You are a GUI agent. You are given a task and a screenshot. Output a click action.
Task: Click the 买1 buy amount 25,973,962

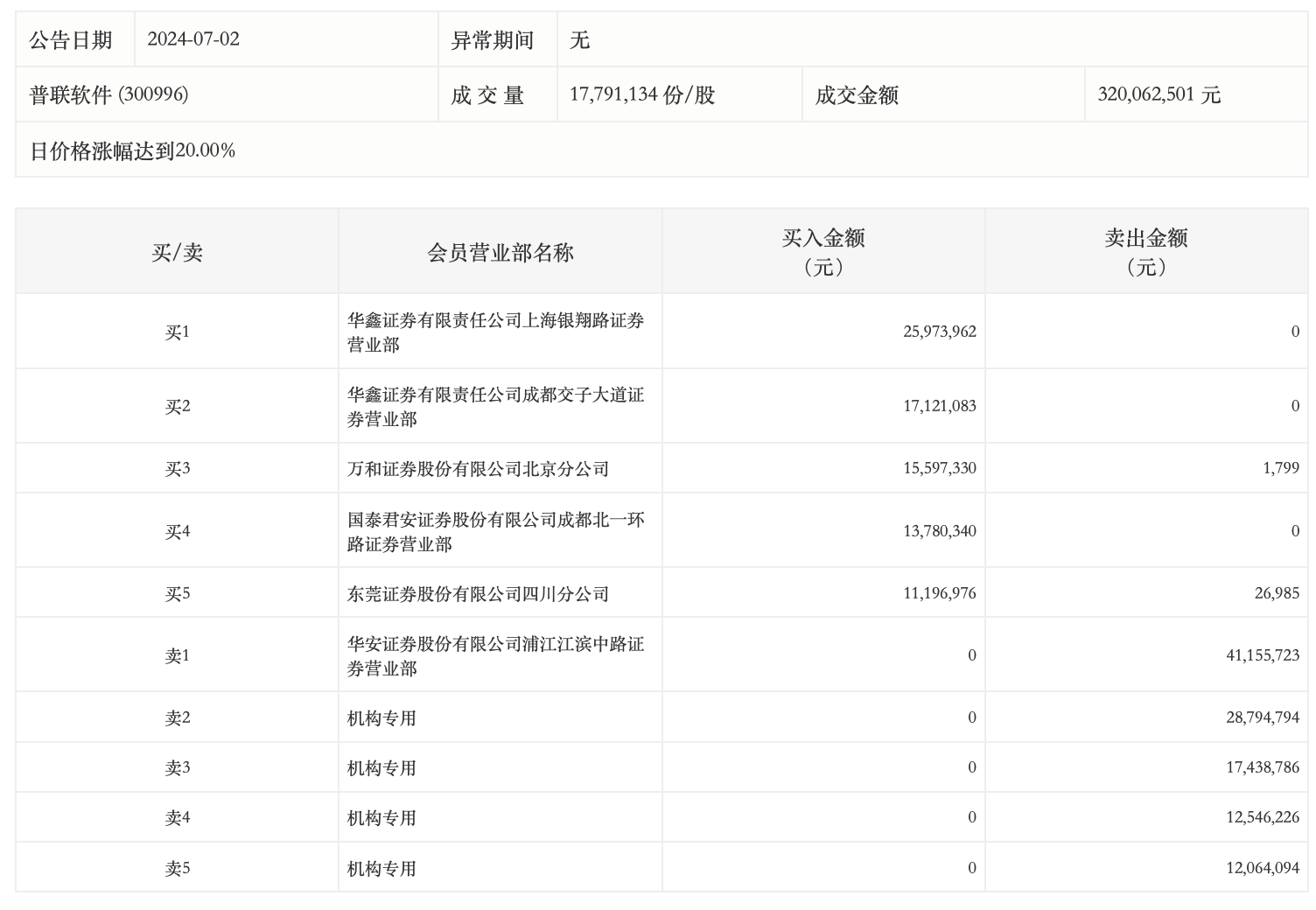[939, 332]
